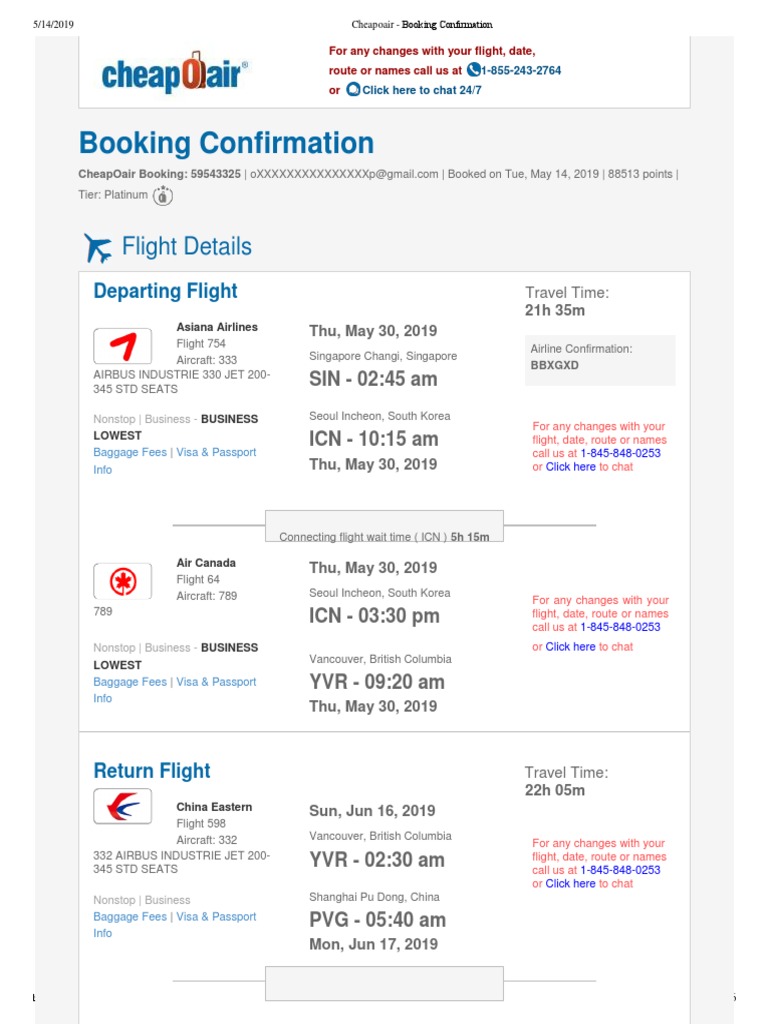Click the Asiana Airlines logo
The width and height of the screenshot is (768, 1024).
pos(122,347)
